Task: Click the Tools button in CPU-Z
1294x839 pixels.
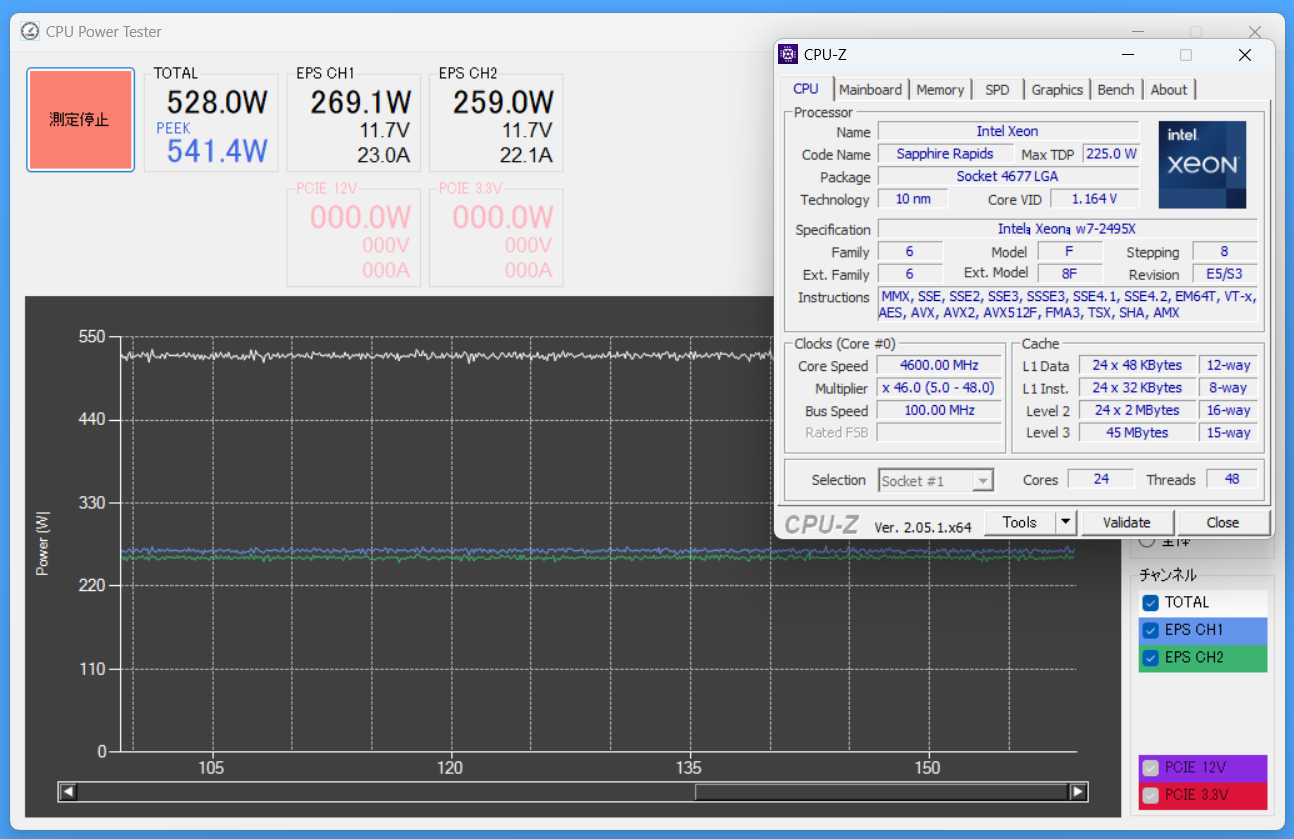Action: tap(1020, 522)
